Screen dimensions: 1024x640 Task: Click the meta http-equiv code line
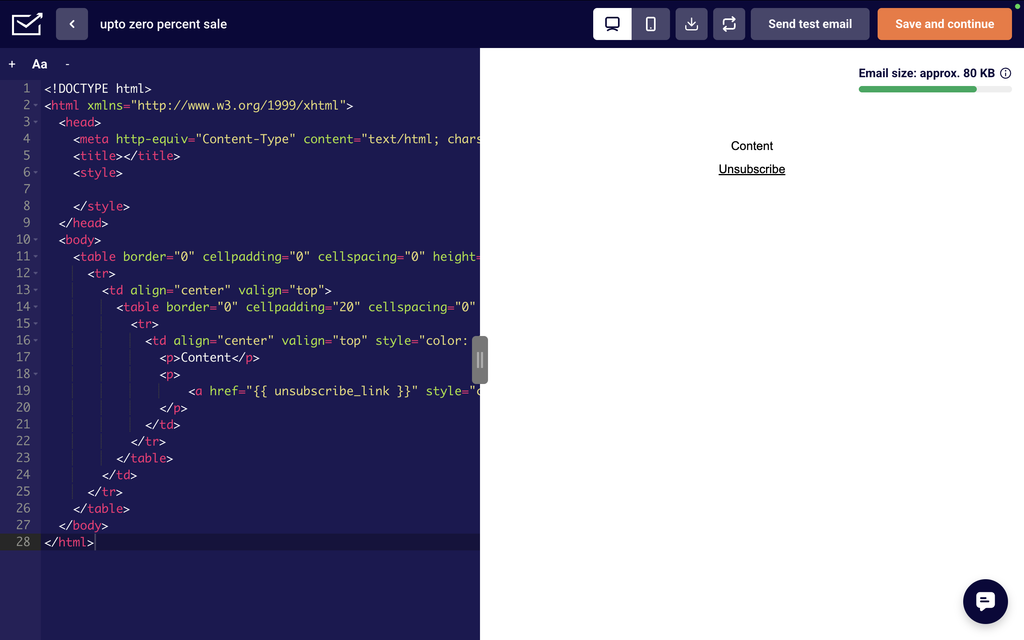click(276, 139)
